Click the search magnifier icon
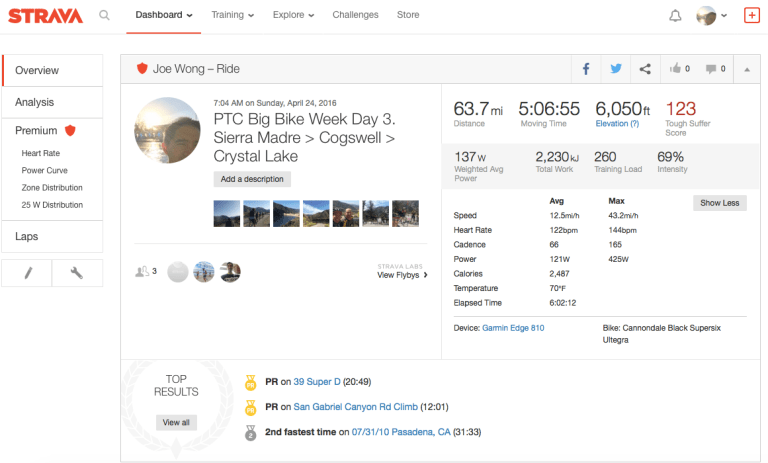Image resolution: width=768 pixels, height=463 pixels. coord(105,16)
